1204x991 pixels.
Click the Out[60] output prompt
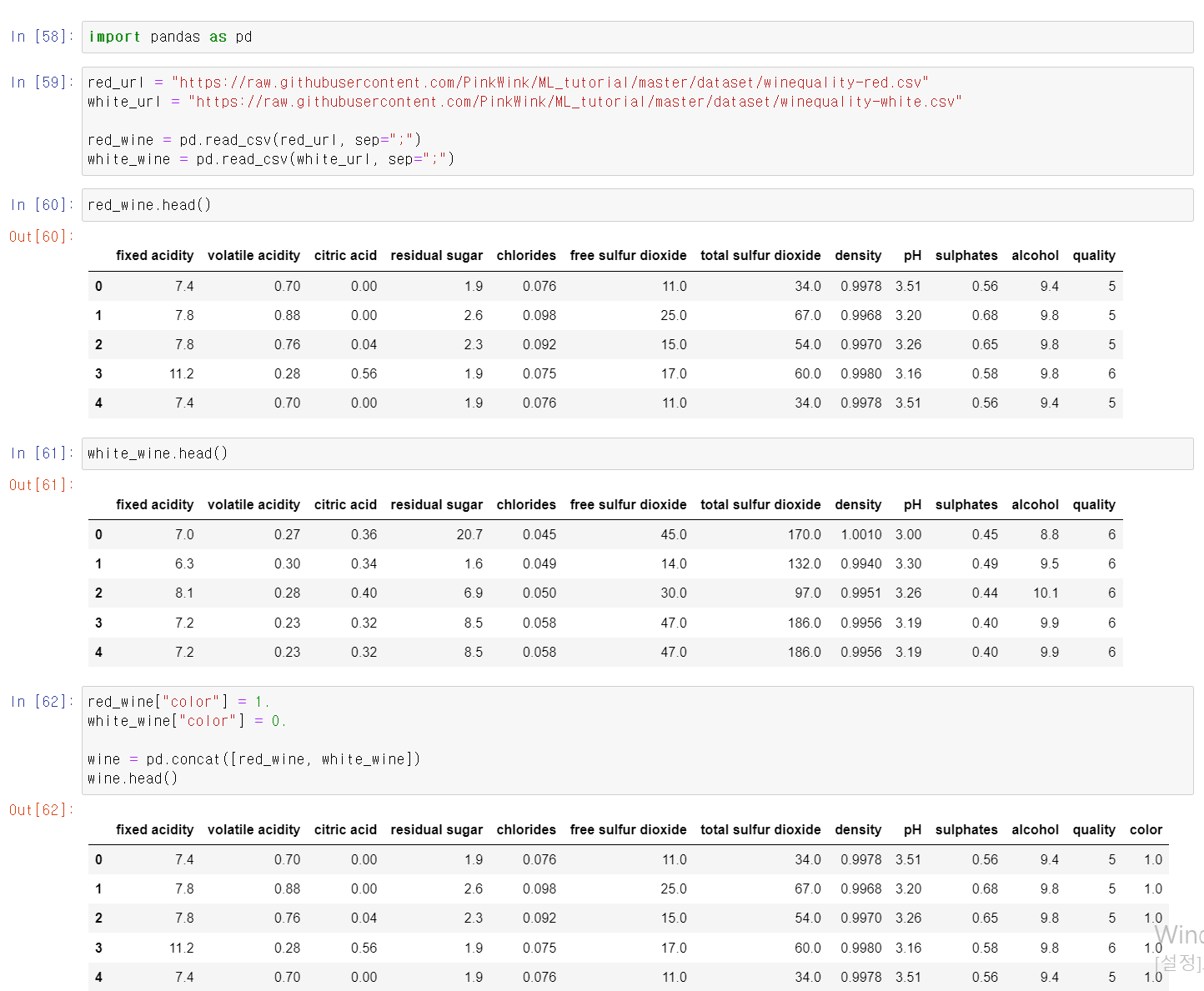[41, 237]
